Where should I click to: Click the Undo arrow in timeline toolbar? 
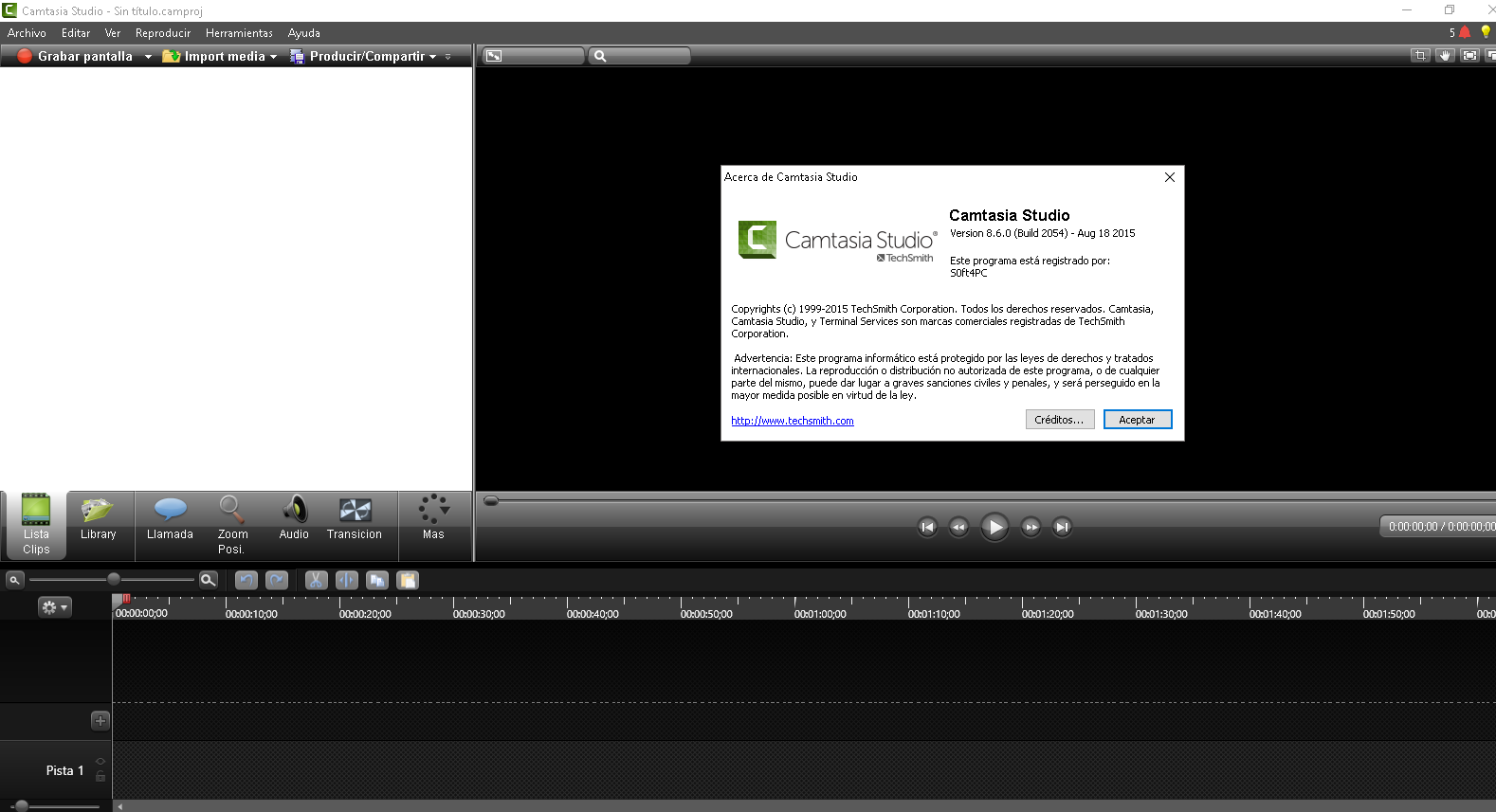click(246, 580)
